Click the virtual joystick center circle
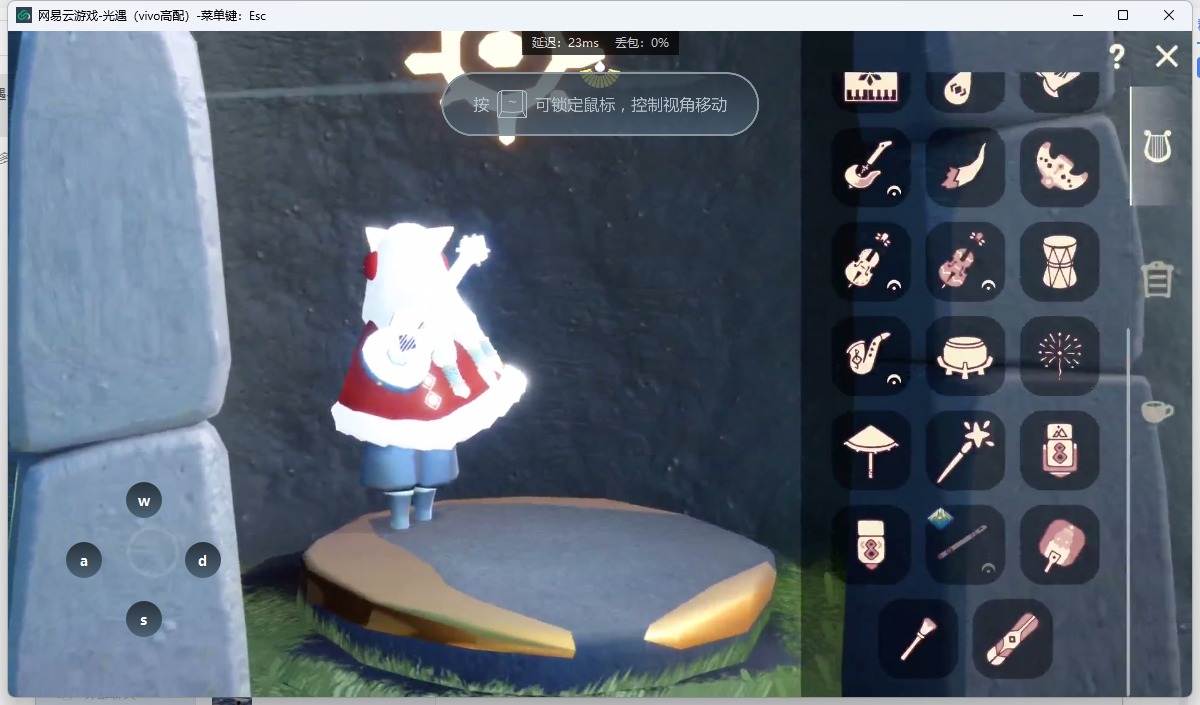This screenshot has height=705, width=1200. point(152,552)
